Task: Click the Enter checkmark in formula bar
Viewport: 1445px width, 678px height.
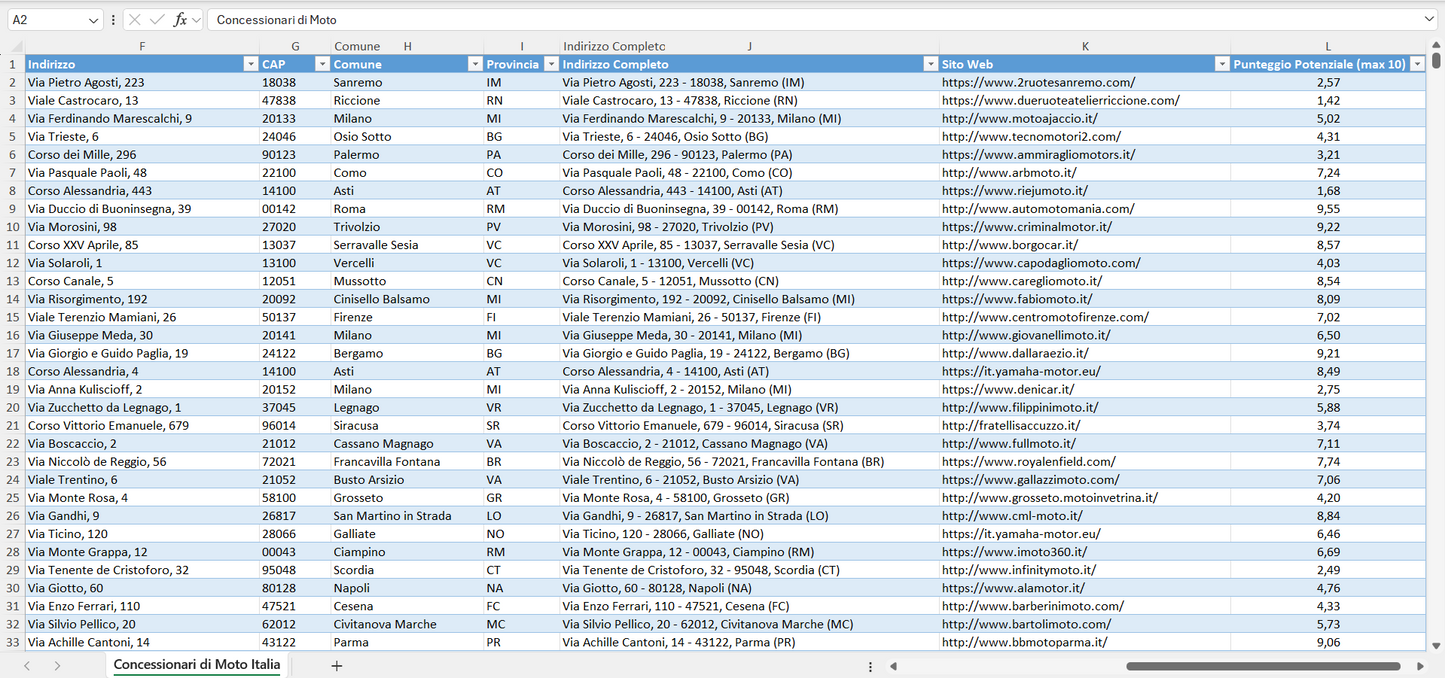Action: click(157, 20)
